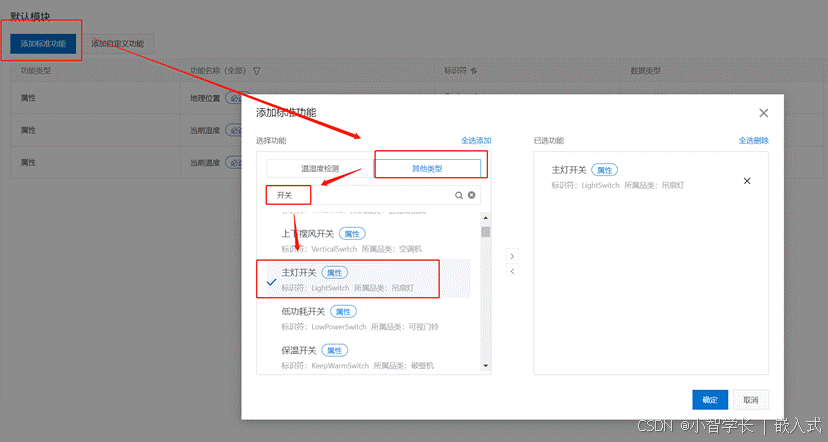Click the 数据类型 column header

click(x=645, y=71)
